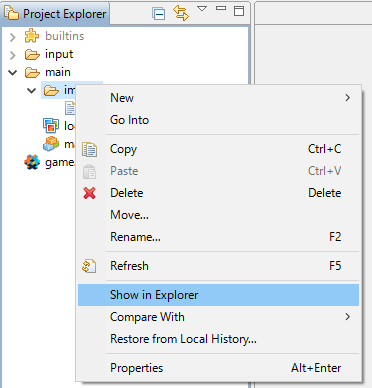Select the Project Explorer tab
Viewport: 372px width, 388px height.
(x=55, y=14)
